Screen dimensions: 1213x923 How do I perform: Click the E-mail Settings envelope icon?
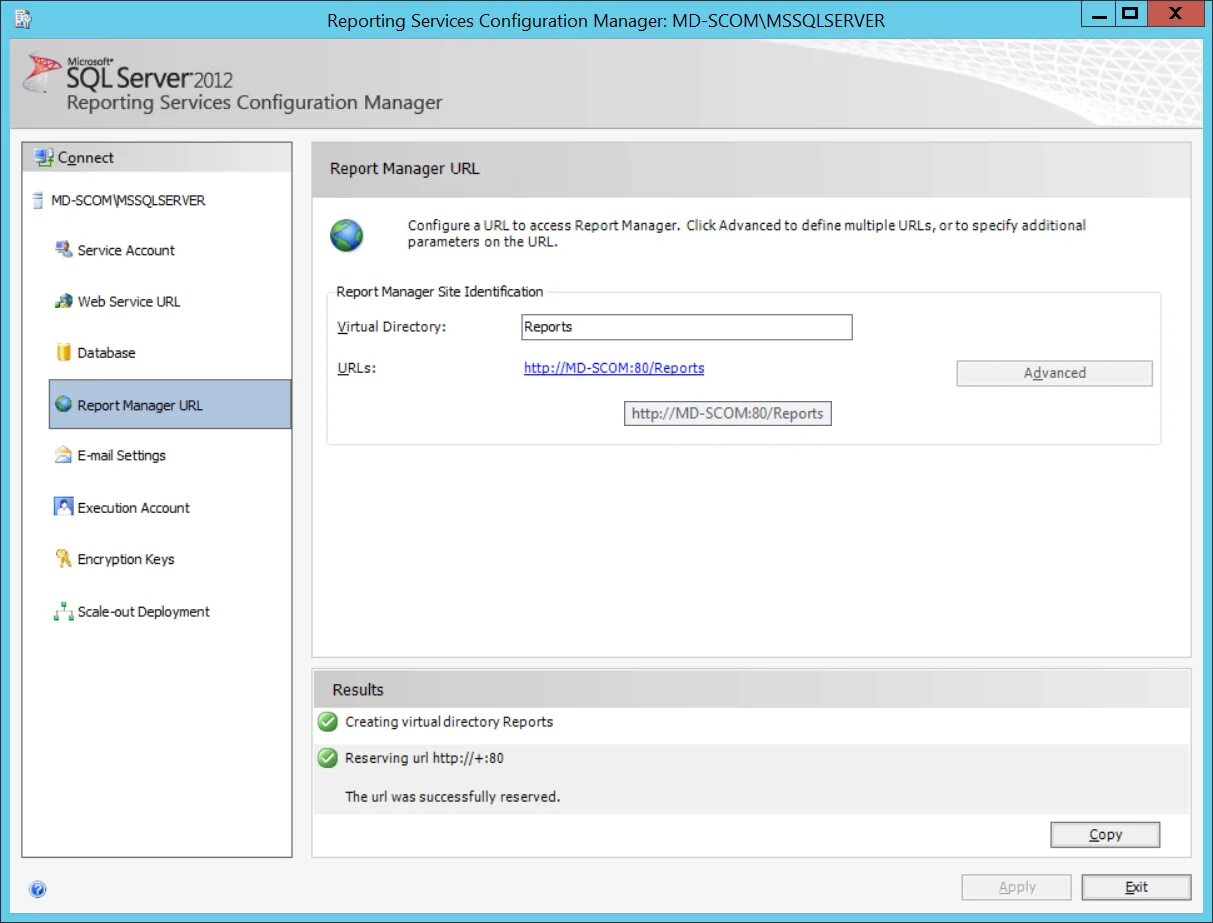tap(64, 455)
